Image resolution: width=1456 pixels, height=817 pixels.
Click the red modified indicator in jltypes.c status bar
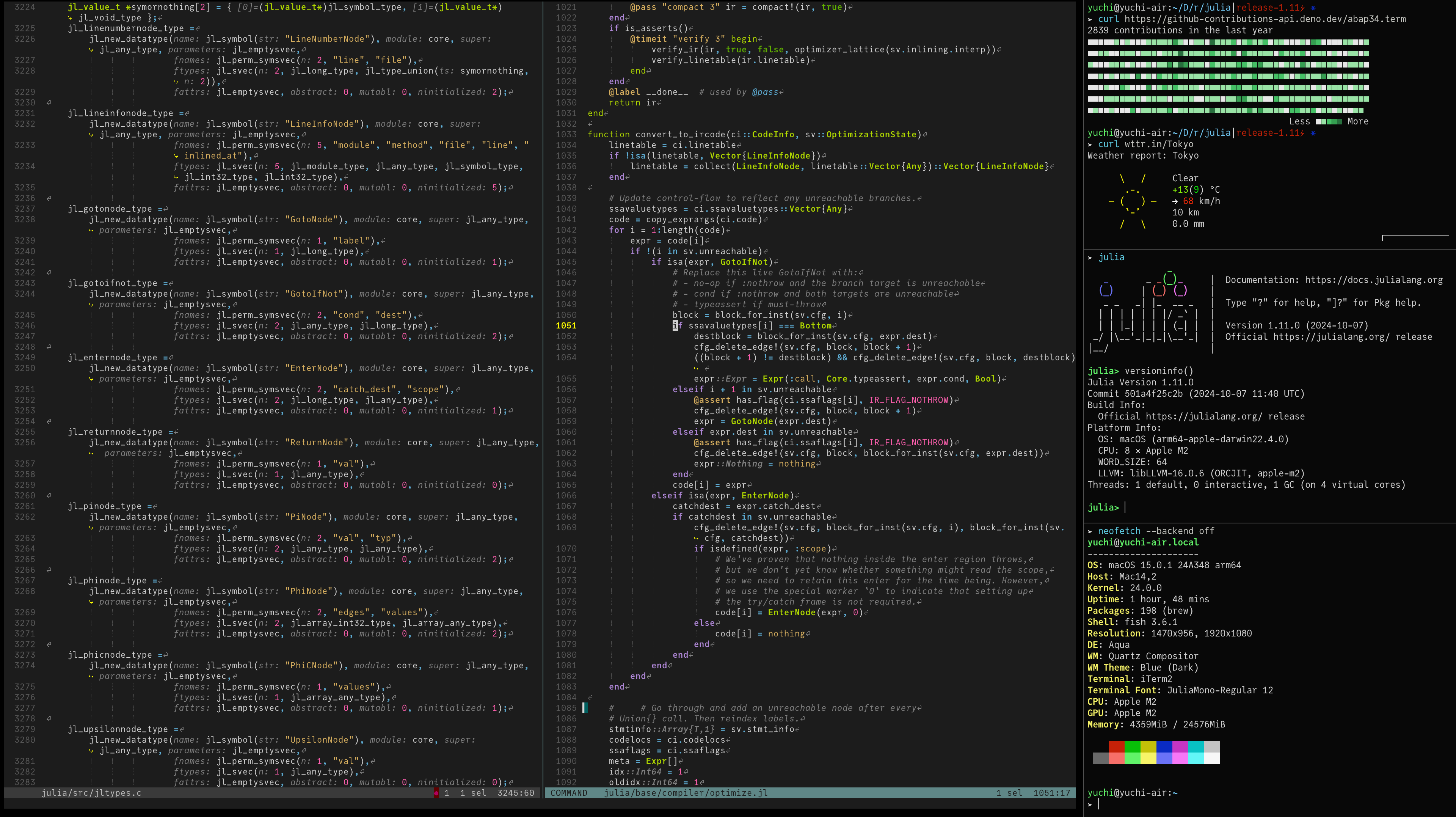coord(436,793)
